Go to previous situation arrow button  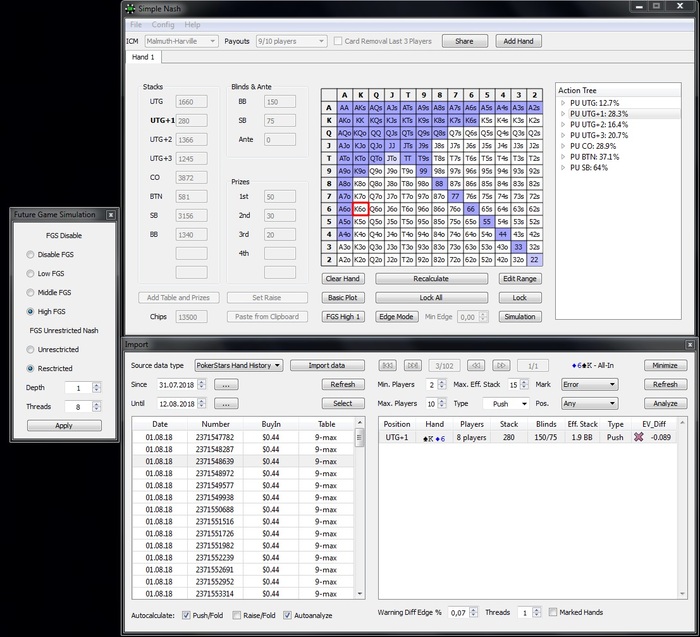[477, 366]
